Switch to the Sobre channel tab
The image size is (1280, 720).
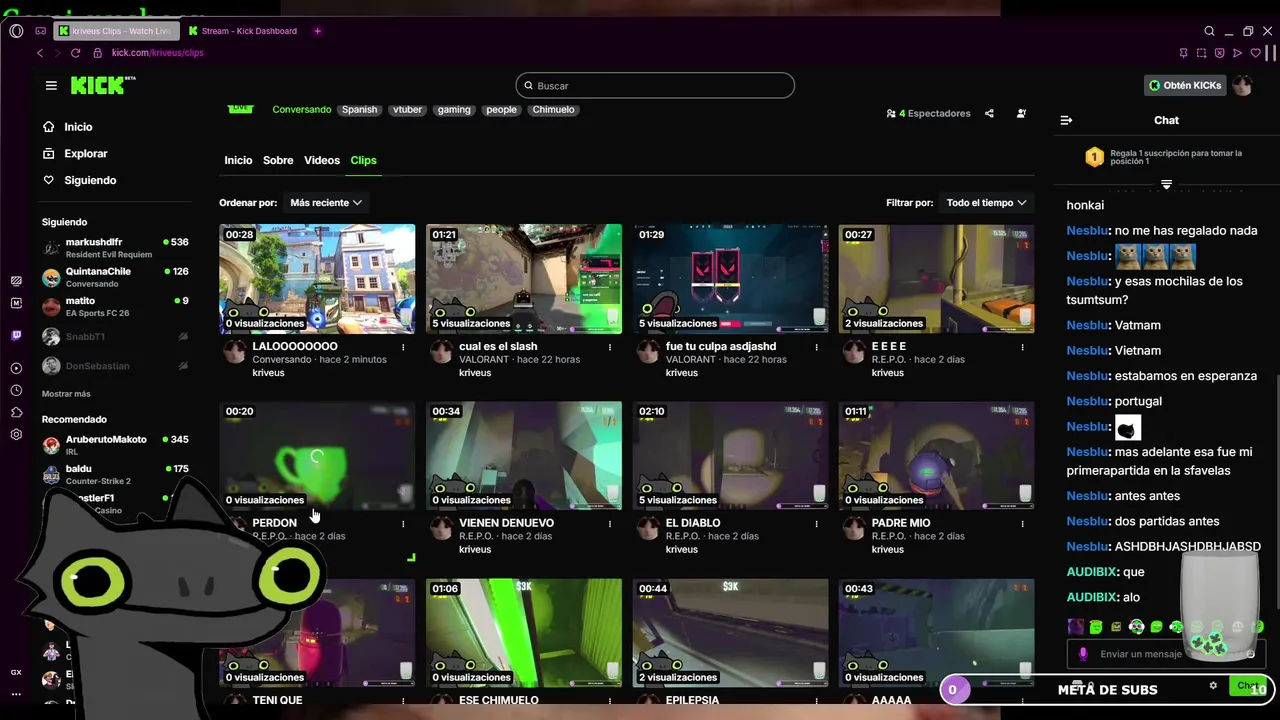[278, 160]
